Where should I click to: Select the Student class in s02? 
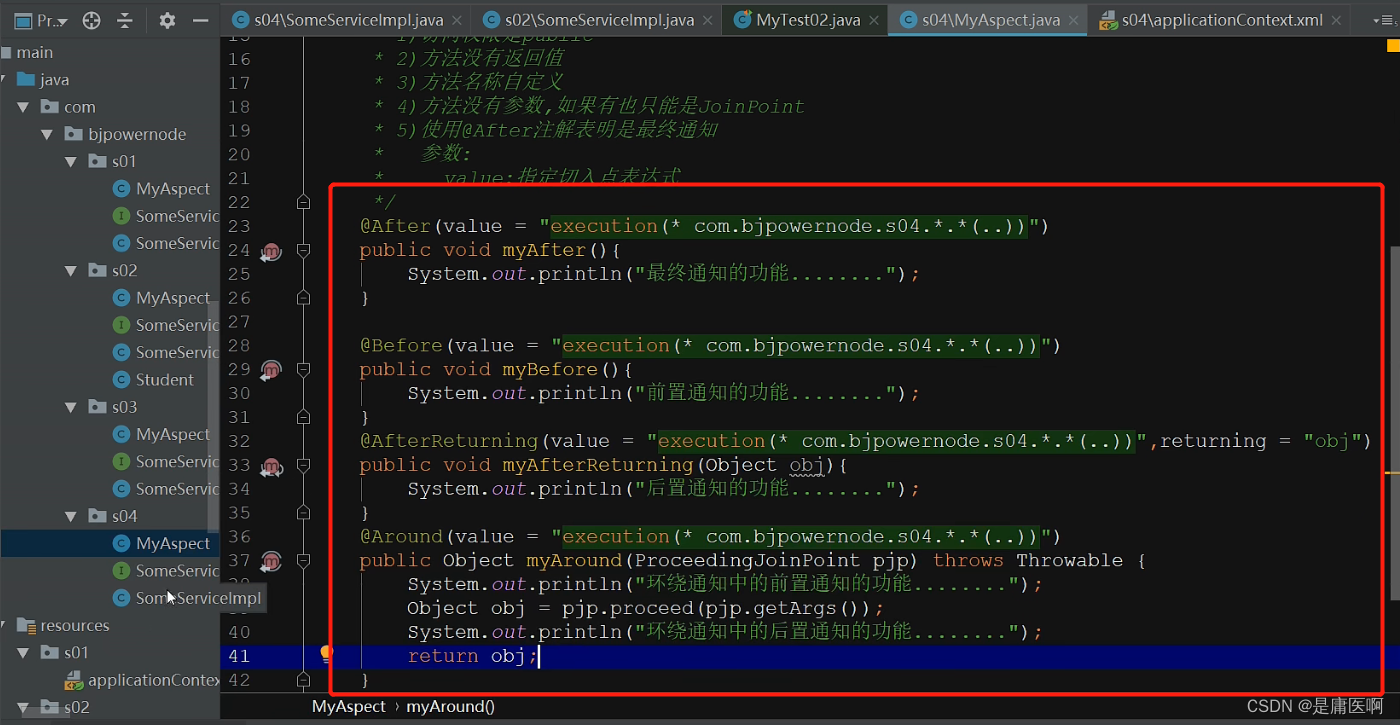(x=153, y=379)
